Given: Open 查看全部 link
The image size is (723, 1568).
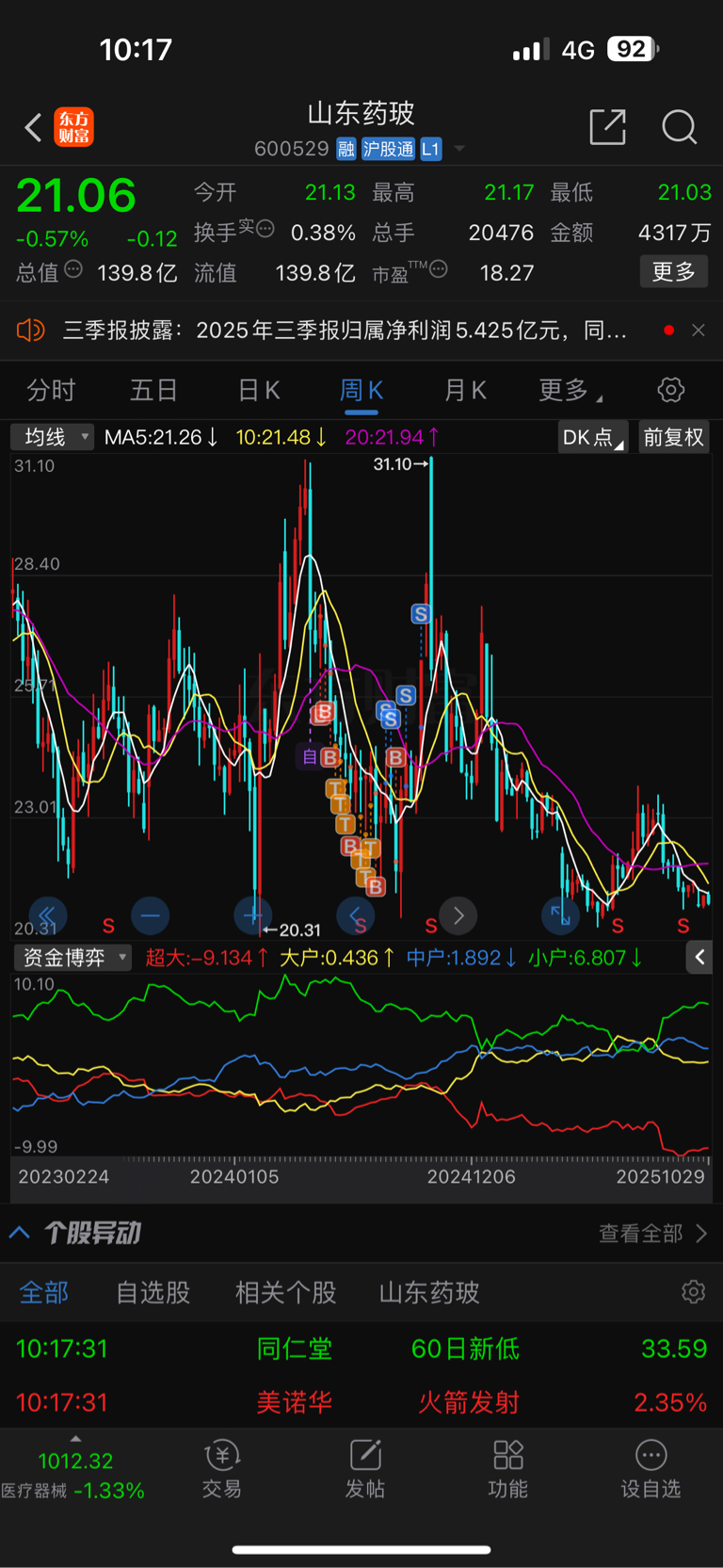Looking at the screenshot, I should [x=652, y=1233].
